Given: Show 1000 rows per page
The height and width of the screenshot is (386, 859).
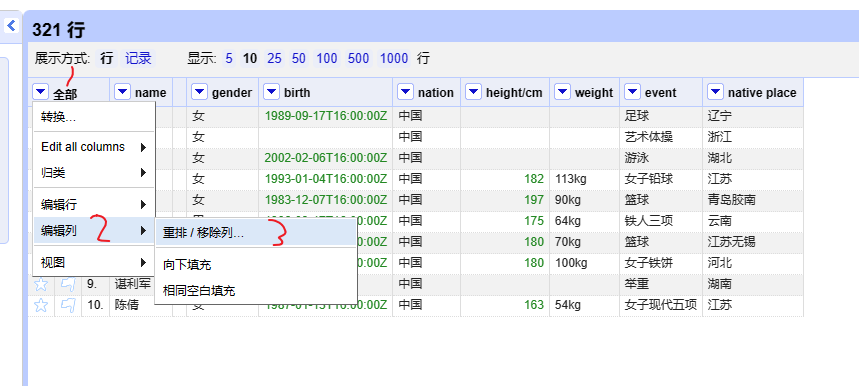Looking at the screenshot, I should coord(394,58).
